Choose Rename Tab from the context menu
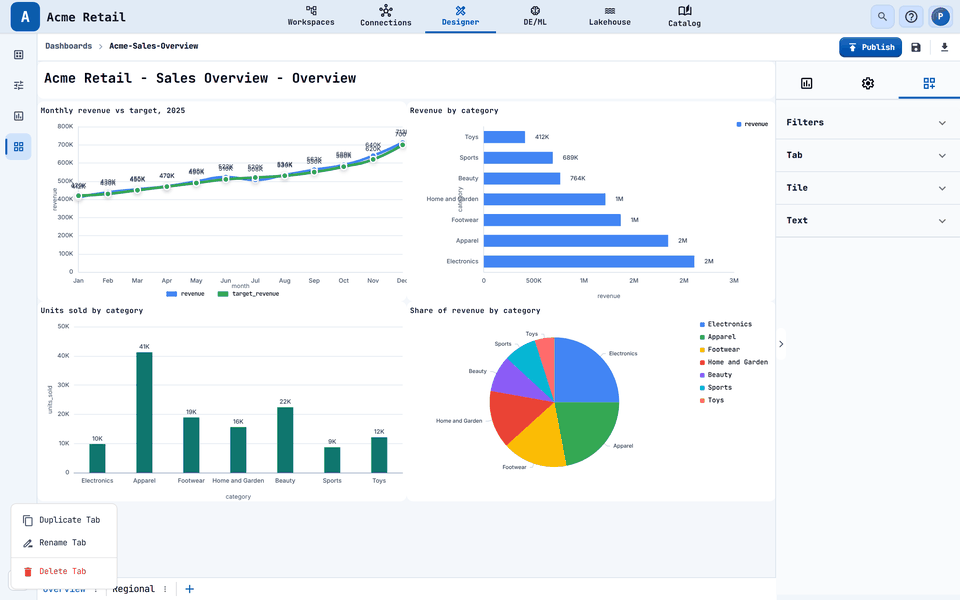 [64, 542]
